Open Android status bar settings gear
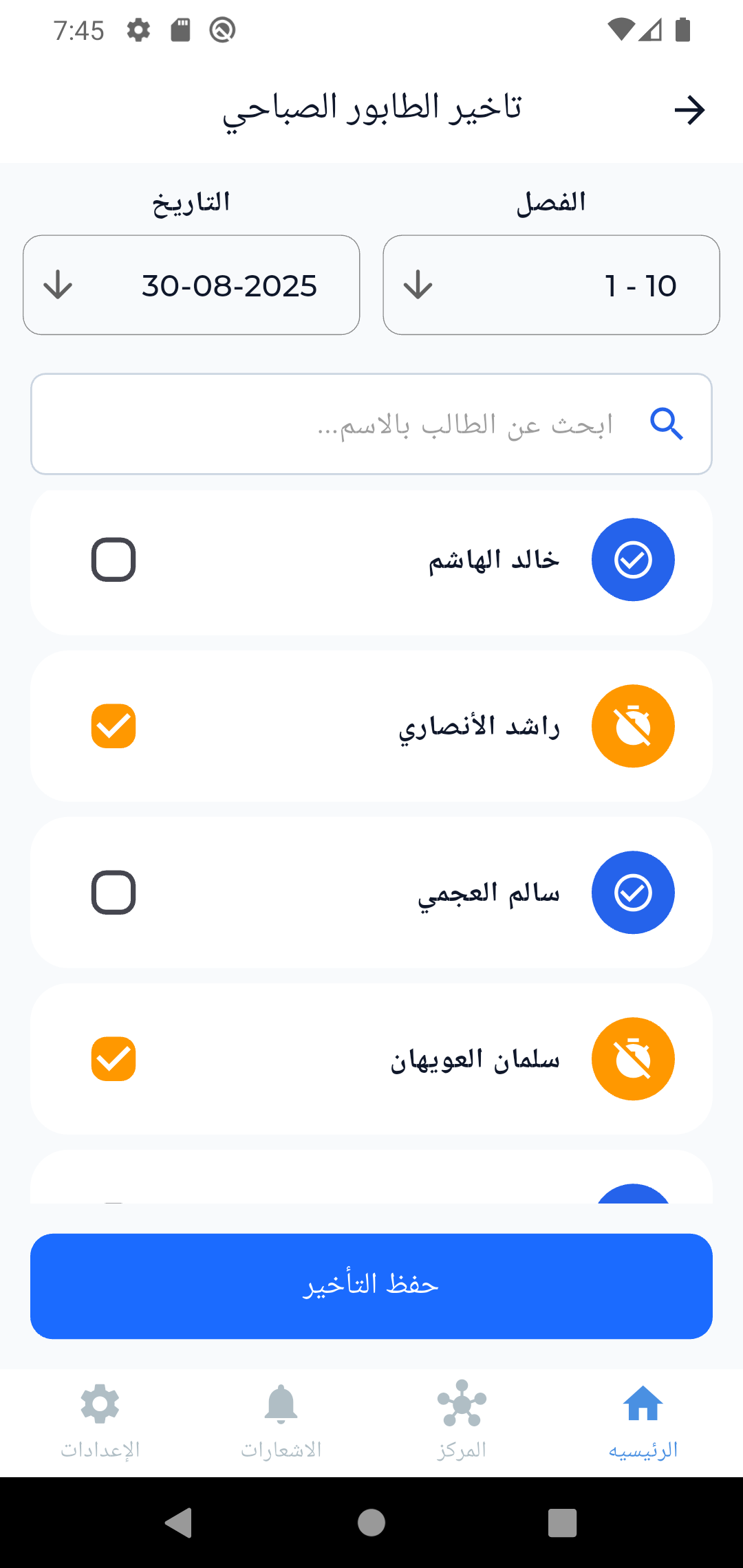This screenshot has height=1568, width=743. click(138, 30)
